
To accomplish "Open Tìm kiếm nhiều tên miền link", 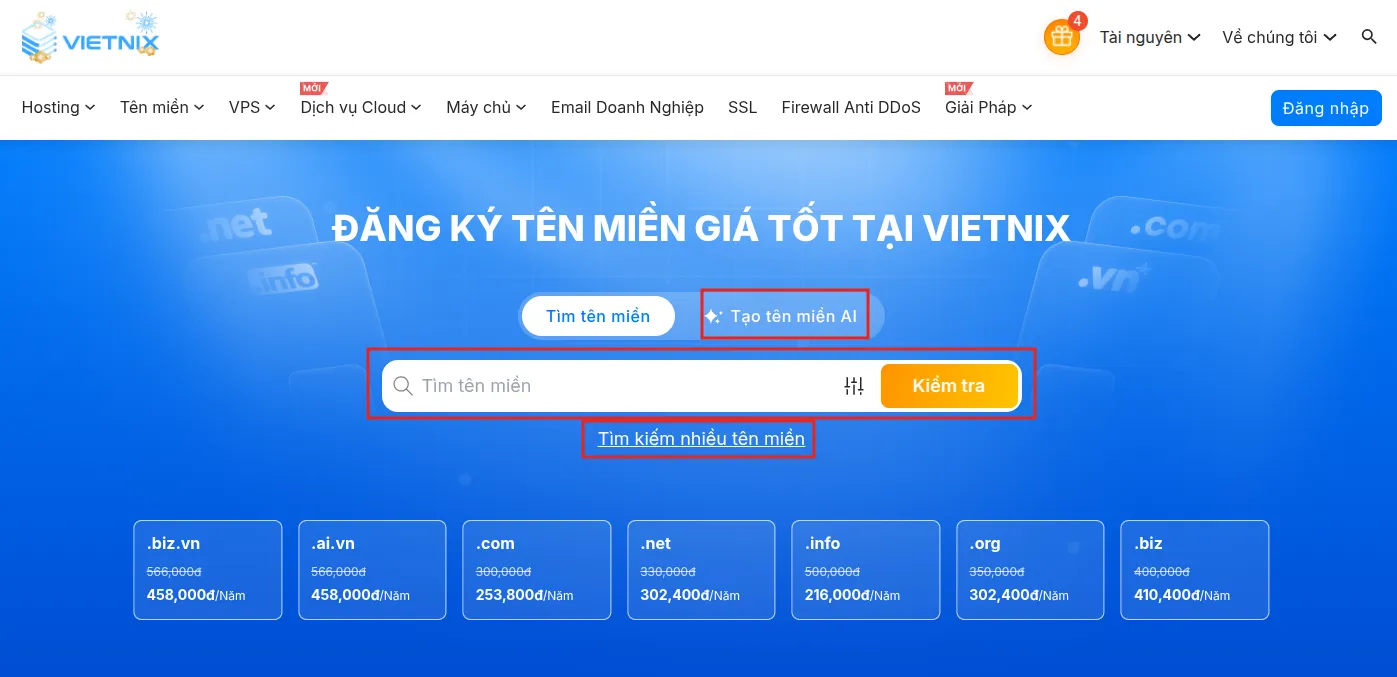I will 699,438.
